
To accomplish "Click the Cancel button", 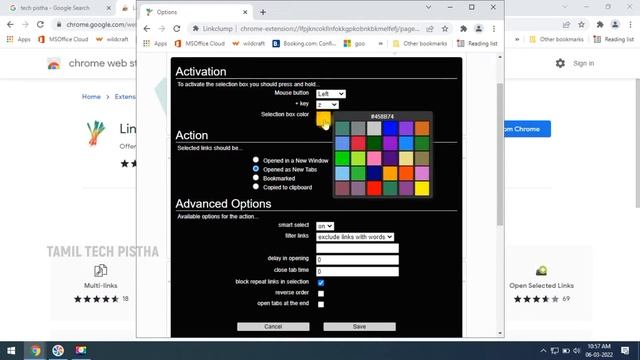I will pos(273,327).
